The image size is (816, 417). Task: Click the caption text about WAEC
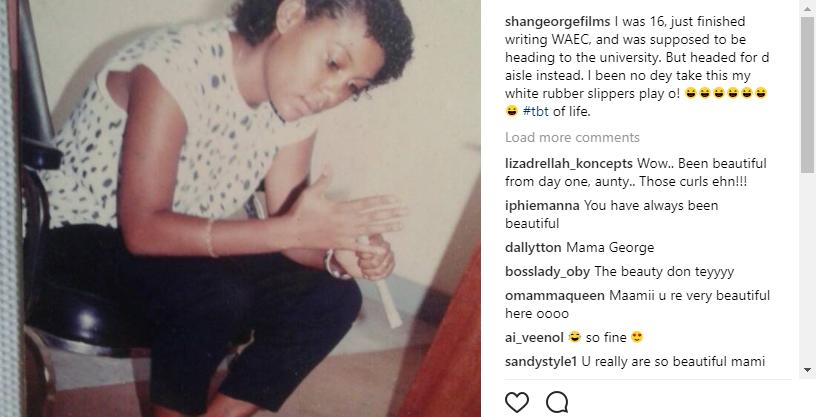[x=637, y=67]
